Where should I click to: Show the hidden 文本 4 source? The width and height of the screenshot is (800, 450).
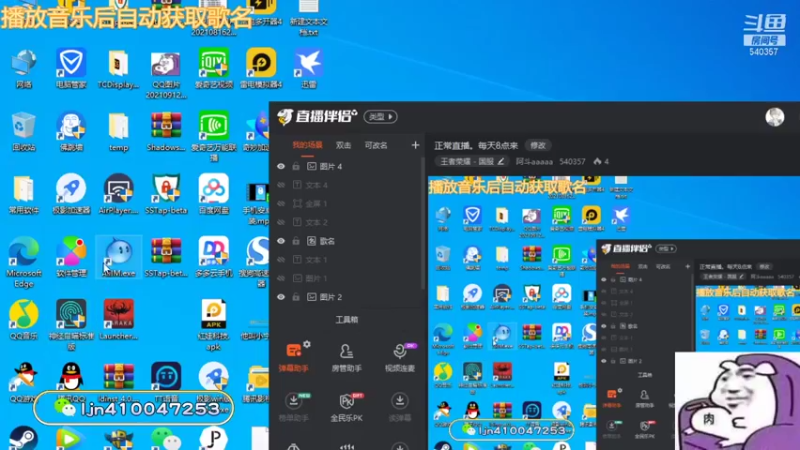pyautogui.click(x=281, y=185)
